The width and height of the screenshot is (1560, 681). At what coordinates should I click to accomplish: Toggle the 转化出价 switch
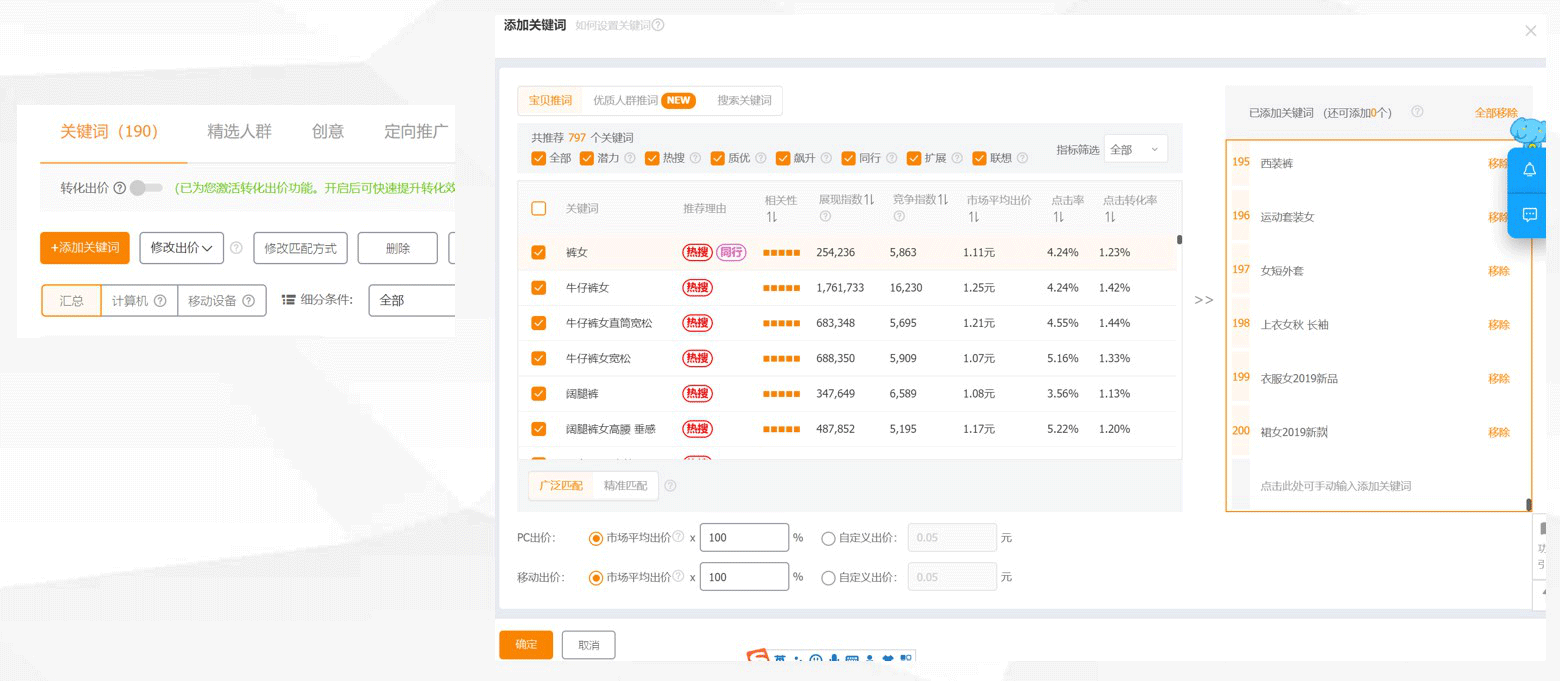click(146, 188)
